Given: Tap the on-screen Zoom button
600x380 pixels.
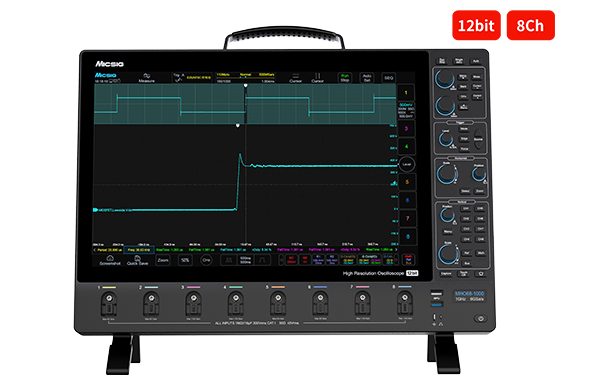Looking at the screenshot, I should click(163, 260).
